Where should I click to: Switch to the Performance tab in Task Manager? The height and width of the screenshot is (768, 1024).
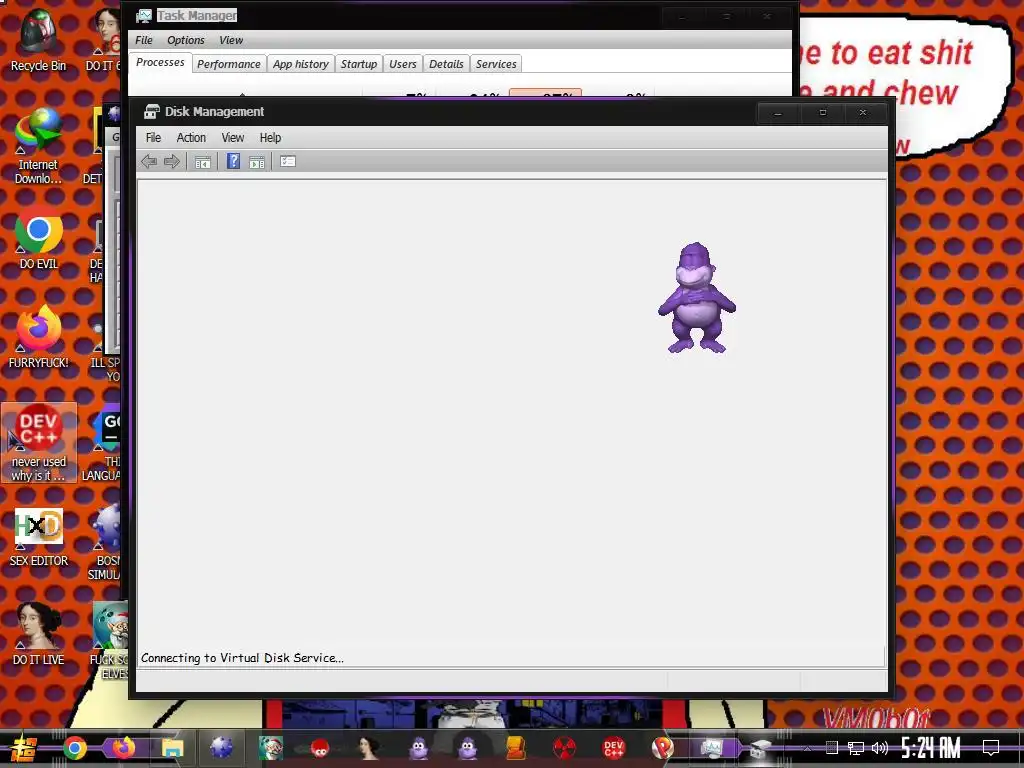pyautogui.click(x=229, y=64)
